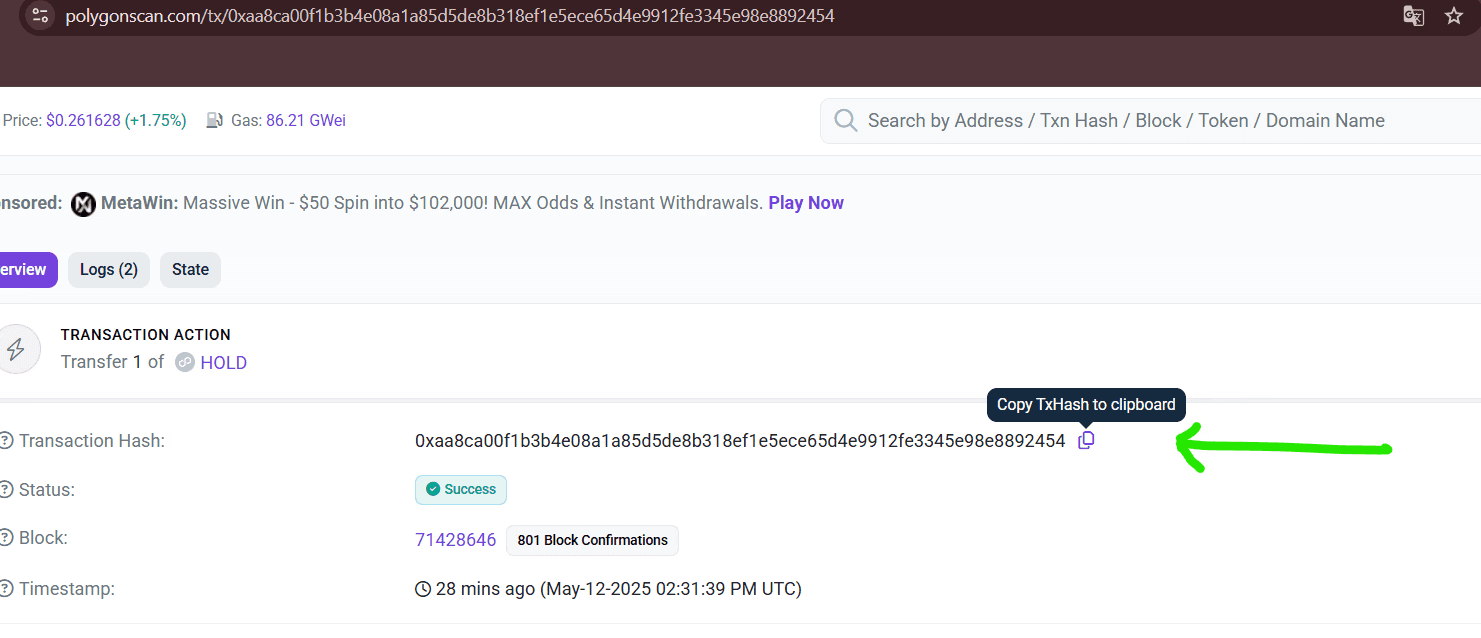Switch to the State tab
Image resolution: width=1481 pixels, height=638 pixels.
(x=190, y=270)
